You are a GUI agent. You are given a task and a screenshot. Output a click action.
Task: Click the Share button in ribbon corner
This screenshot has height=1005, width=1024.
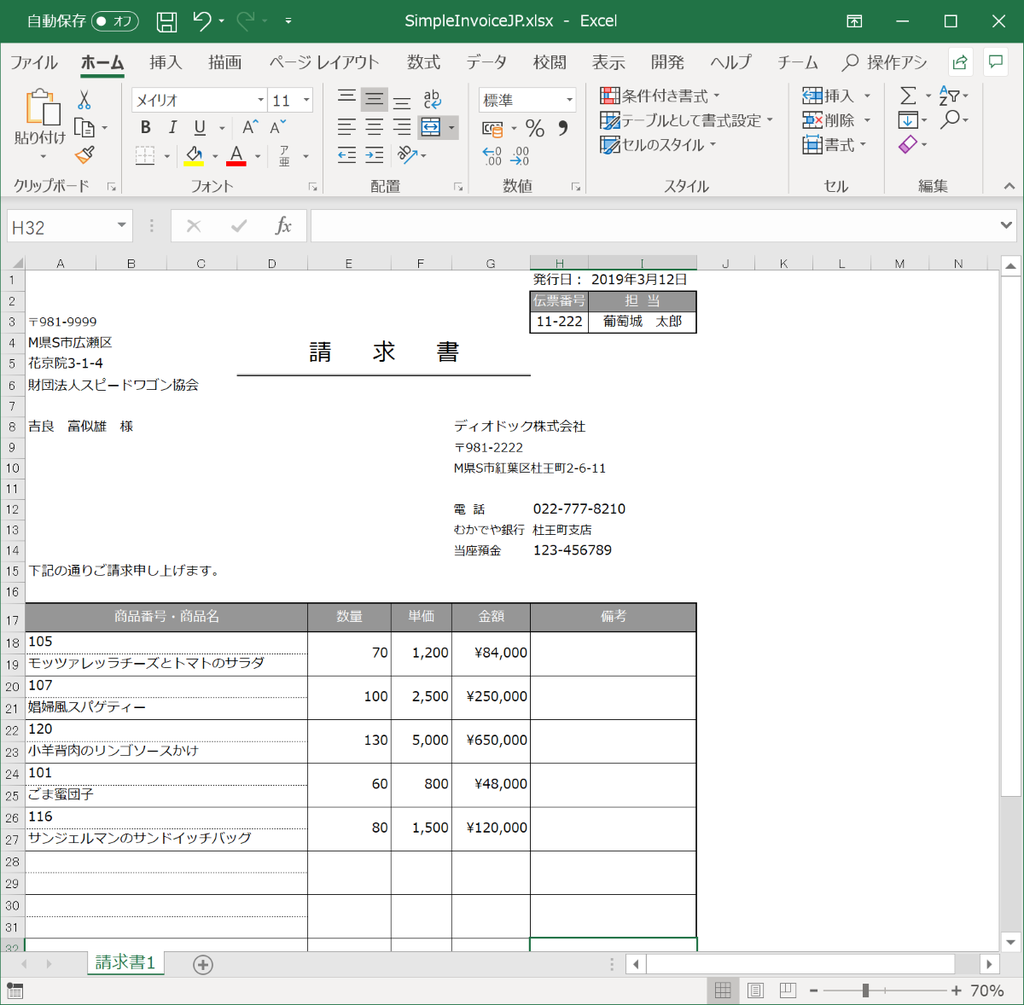[960, 63]
